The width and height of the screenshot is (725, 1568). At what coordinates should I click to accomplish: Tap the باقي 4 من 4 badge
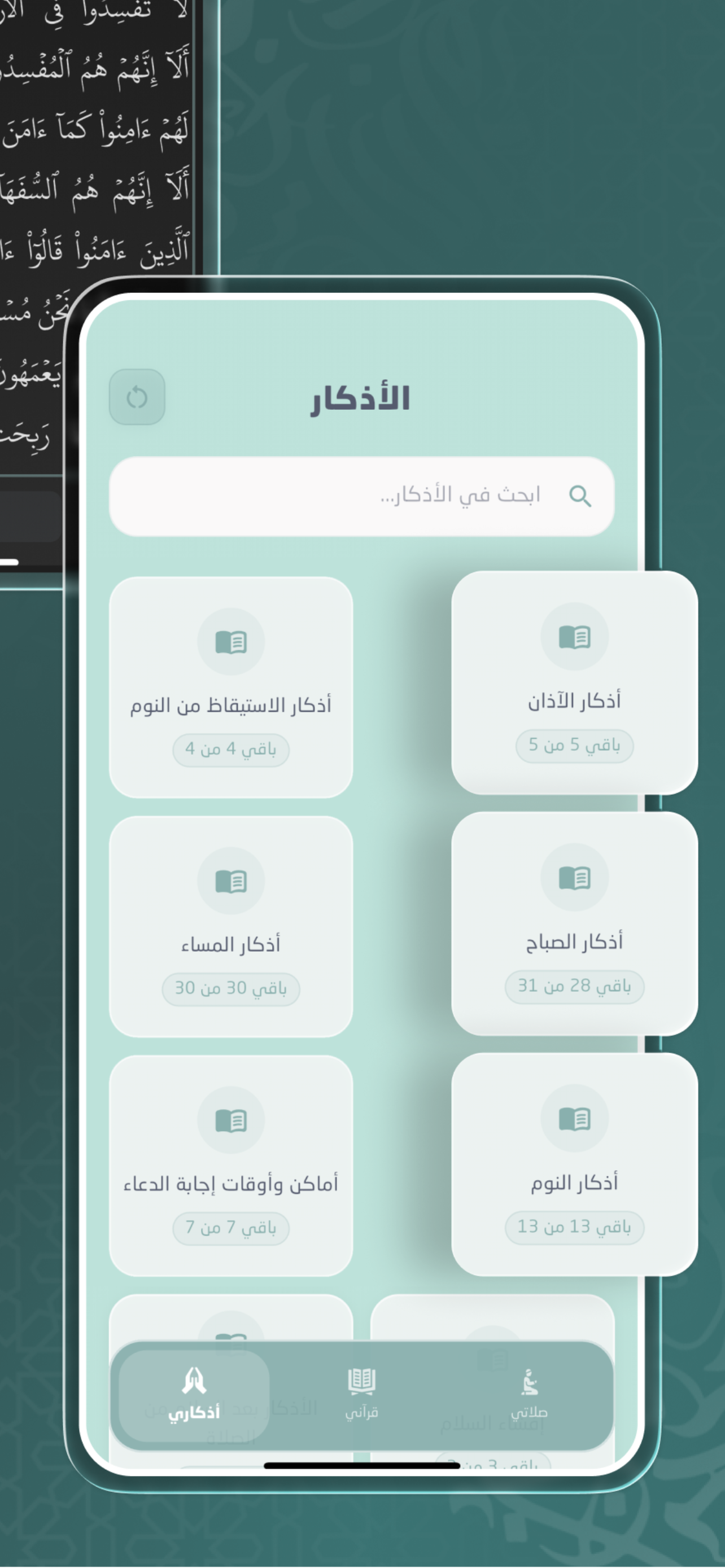[x=231, y=750]
